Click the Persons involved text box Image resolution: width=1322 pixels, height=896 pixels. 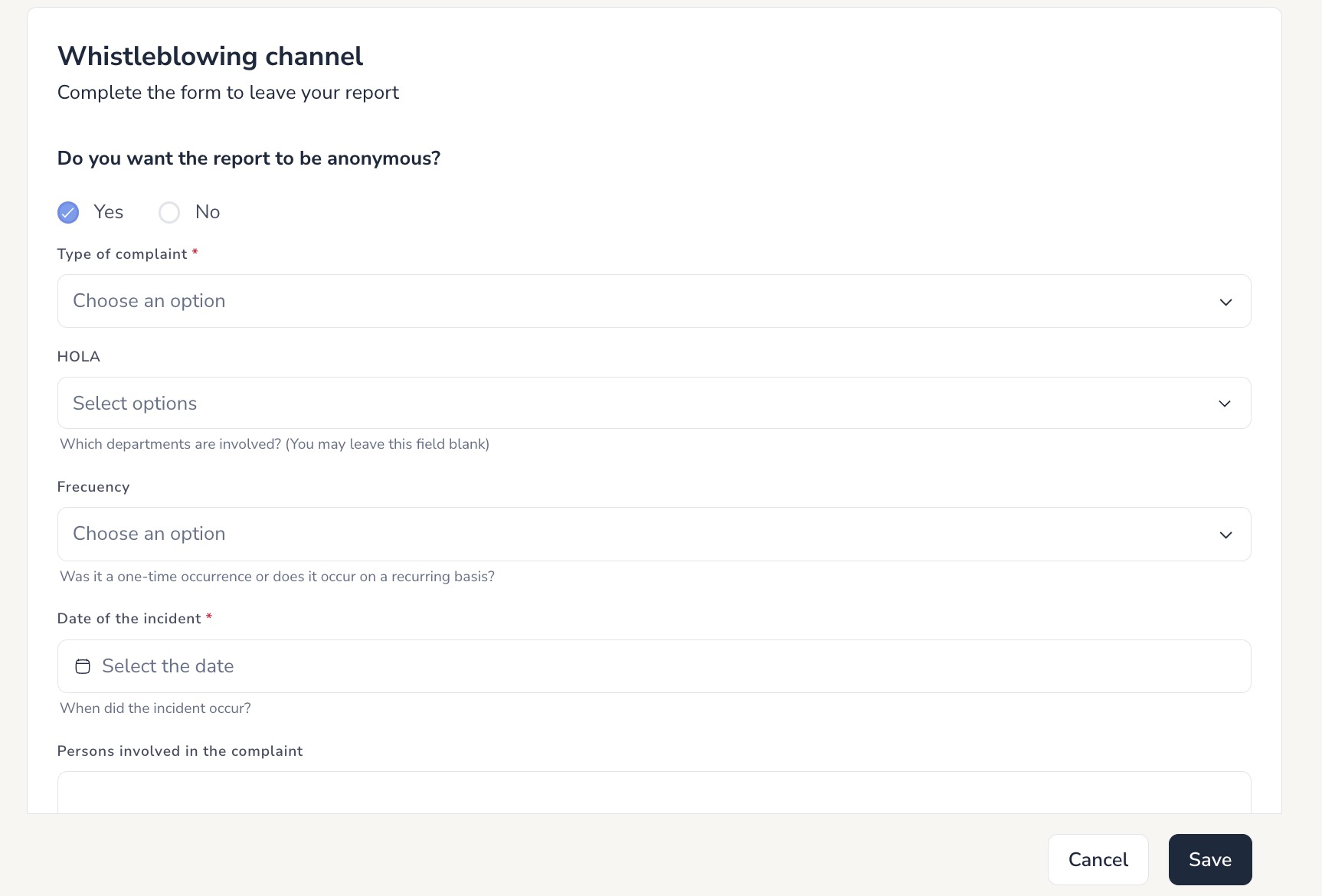click(x=653, y=793)
